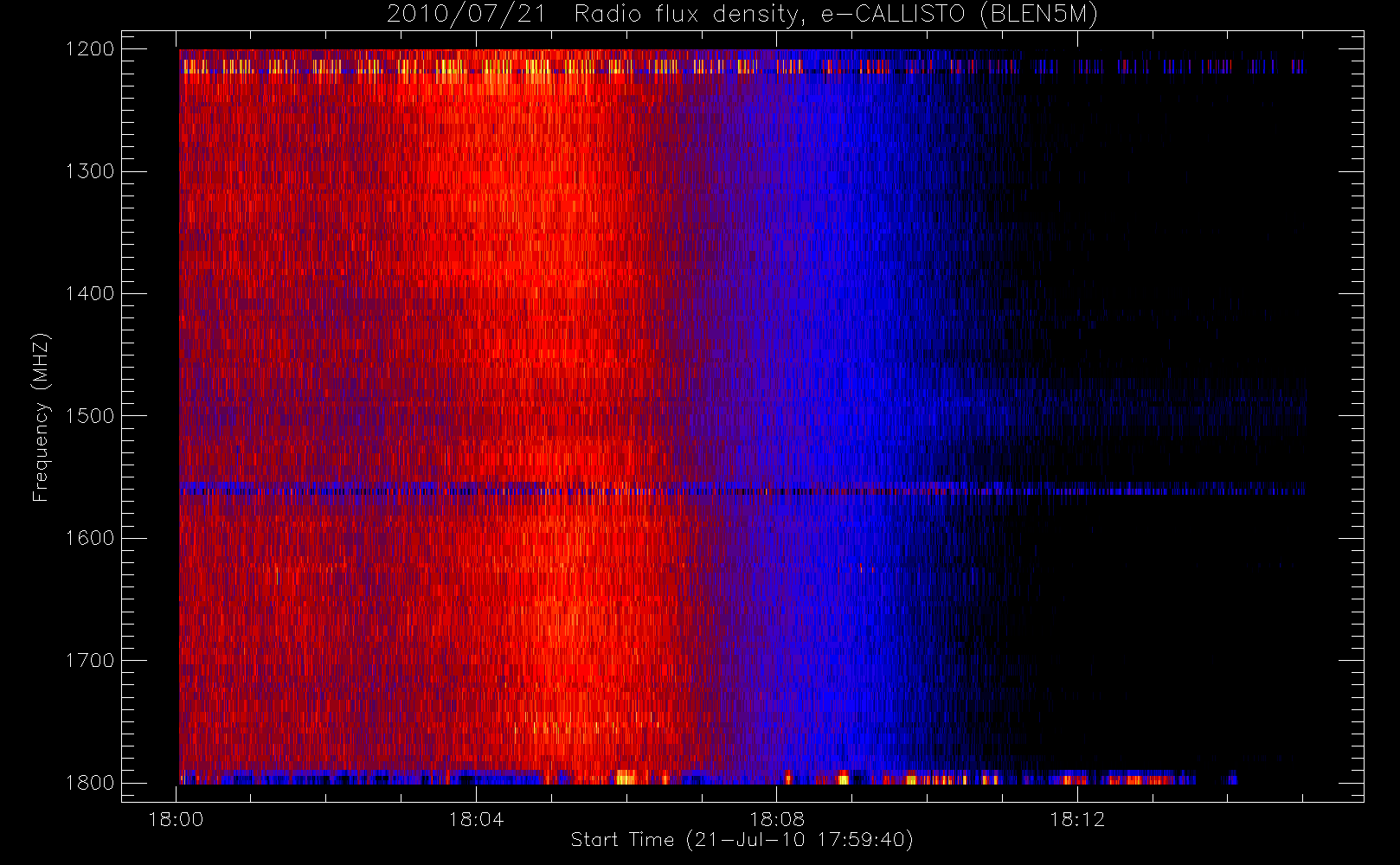The image size is (1400, 865).
Task: Click the 1200 frequency tick label
Action: (x=90, y=49)
